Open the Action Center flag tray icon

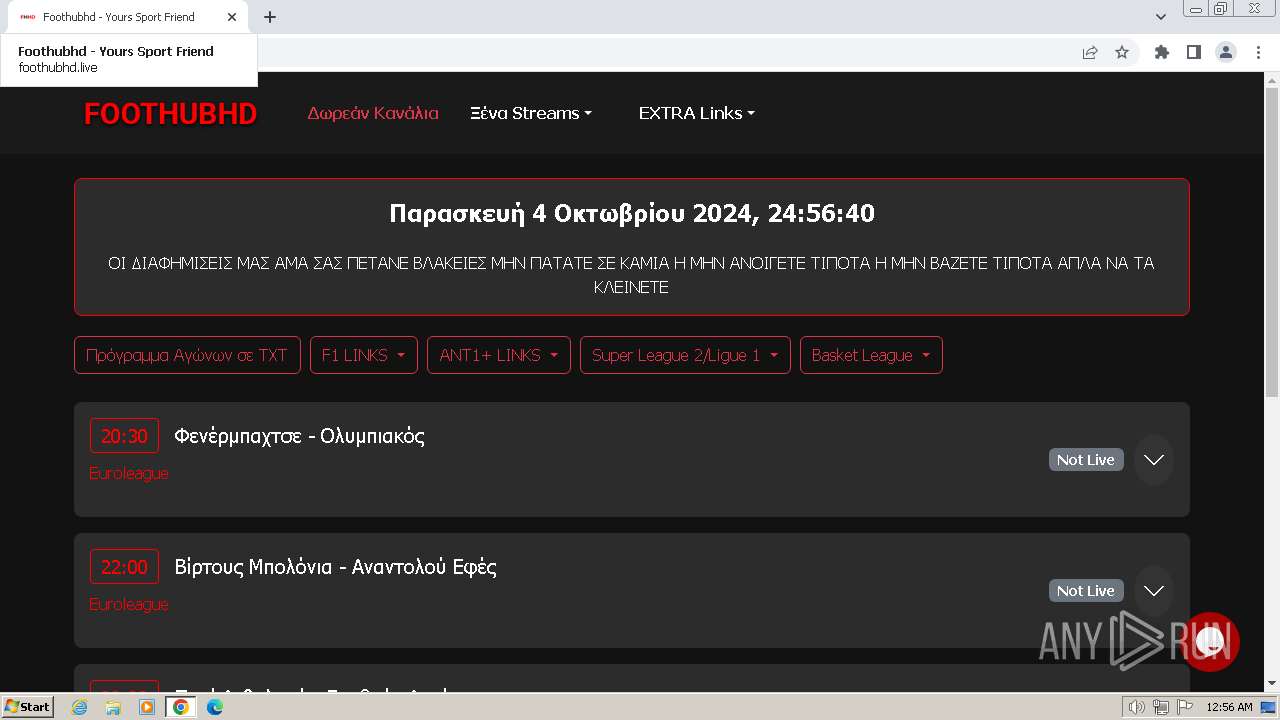coord(1185,707)
